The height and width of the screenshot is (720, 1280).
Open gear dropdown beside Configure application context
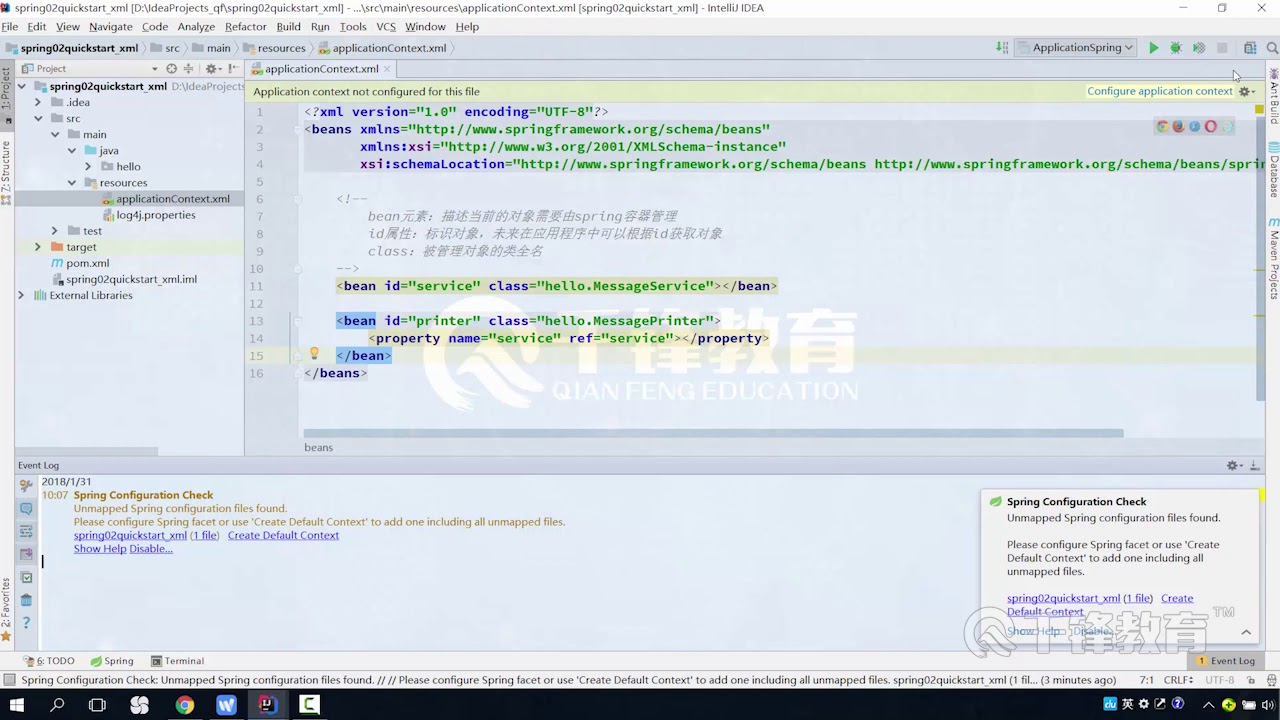1247,91
